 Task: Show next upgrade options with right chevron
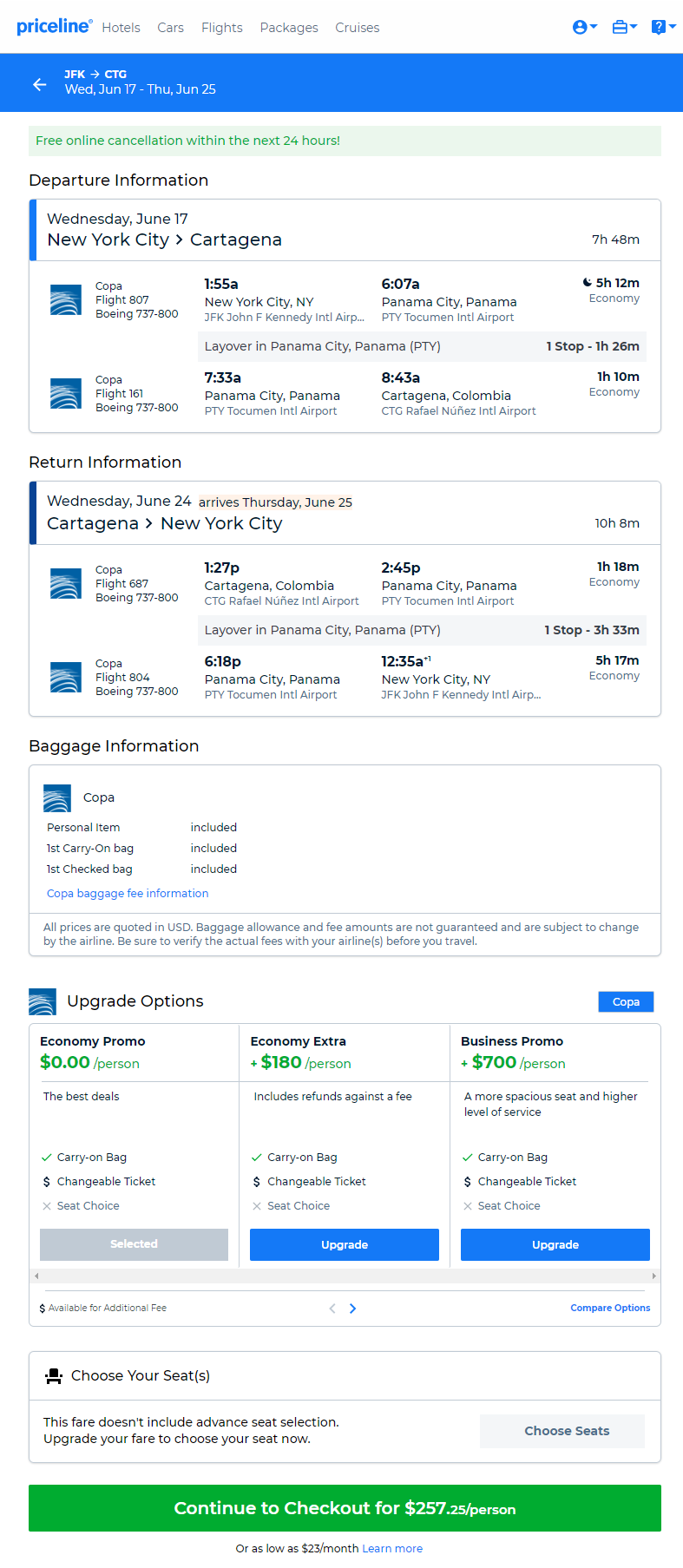[352, 1309]
